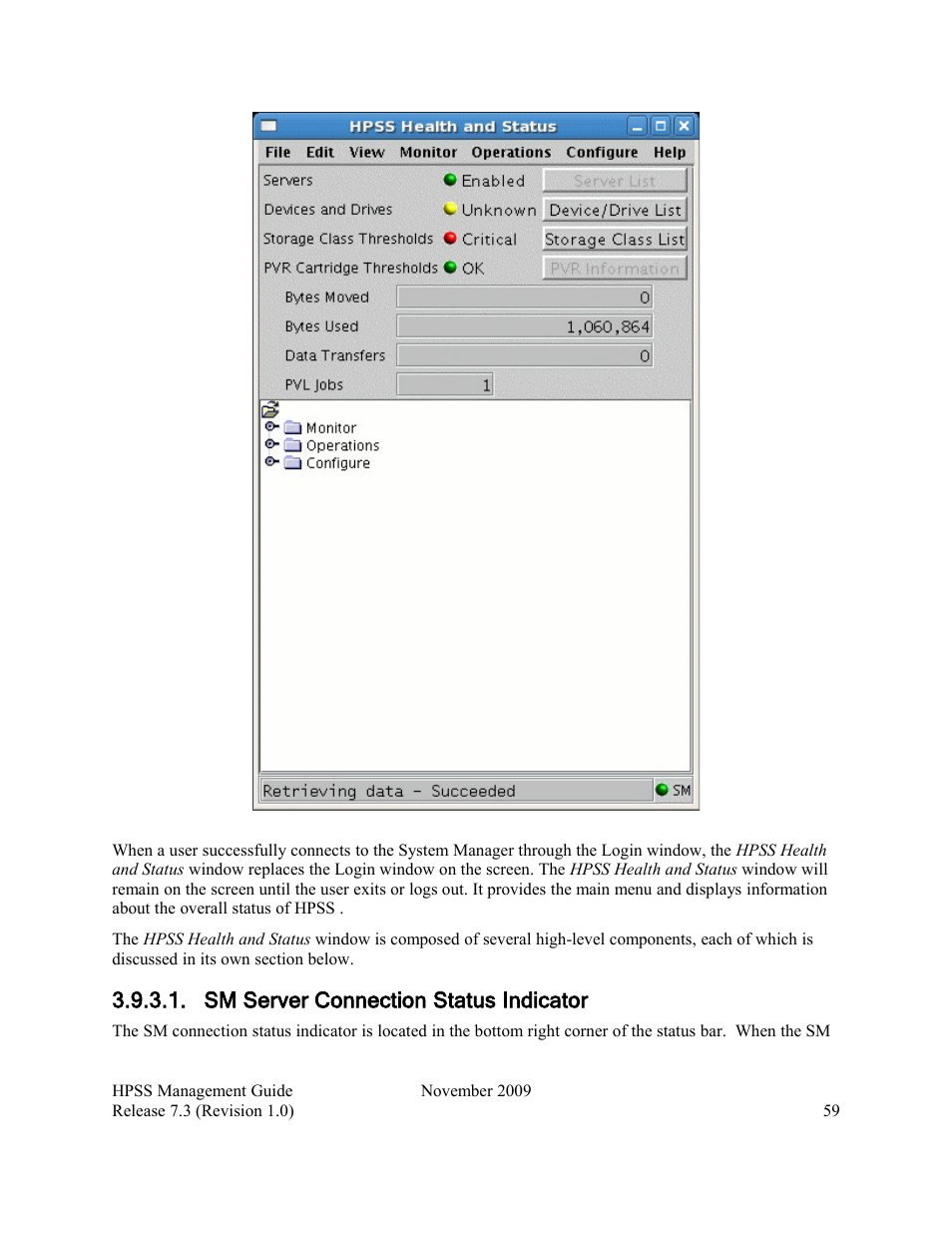Open the Edit menu
The height and width of the screenshot is (1233, 952).
click(x=319, y=153)
